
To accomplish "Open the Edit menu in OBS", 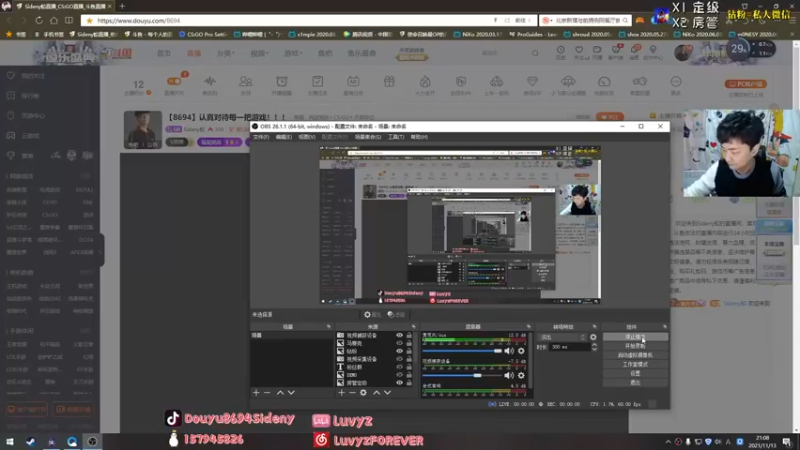I will pos(284,137).
